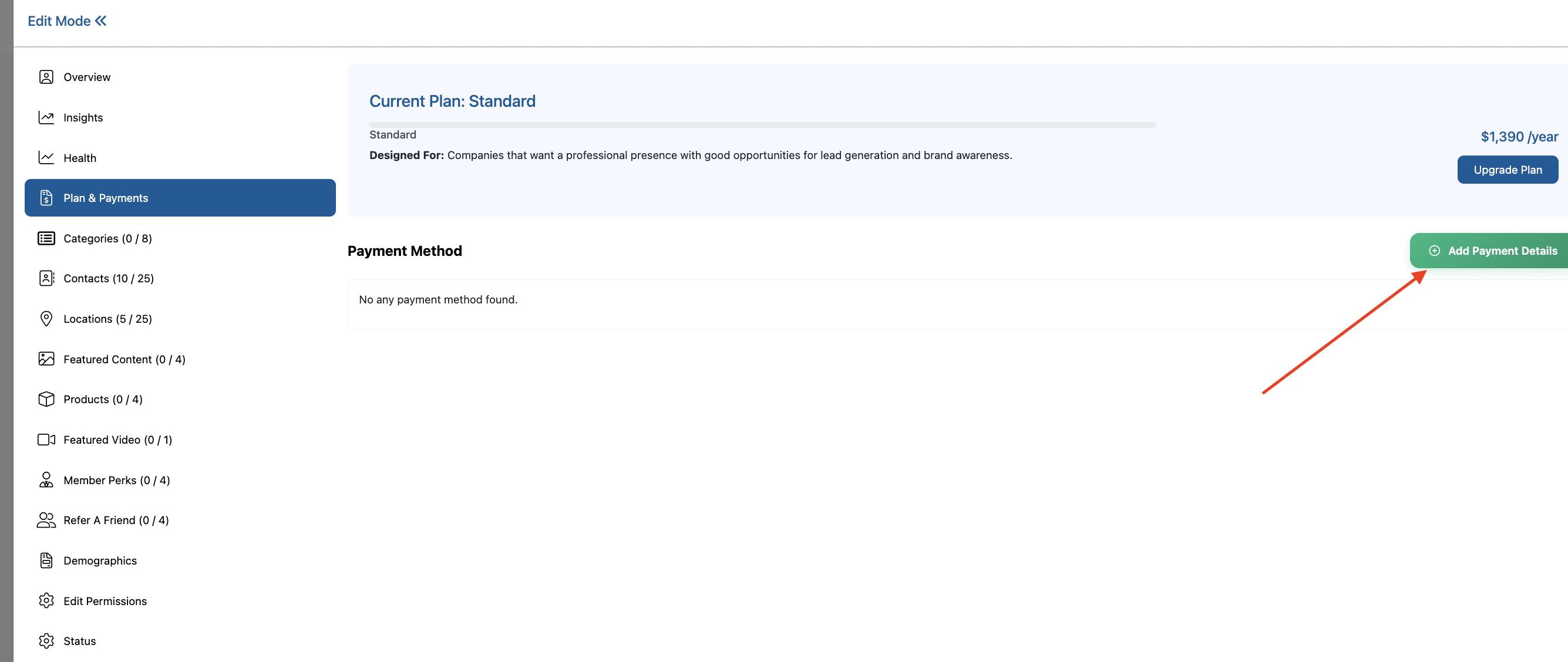The image size is (1568, 662).
Task: Click the Standard plan progress bar
Action: pyautogui.click(x=762, y=125)
